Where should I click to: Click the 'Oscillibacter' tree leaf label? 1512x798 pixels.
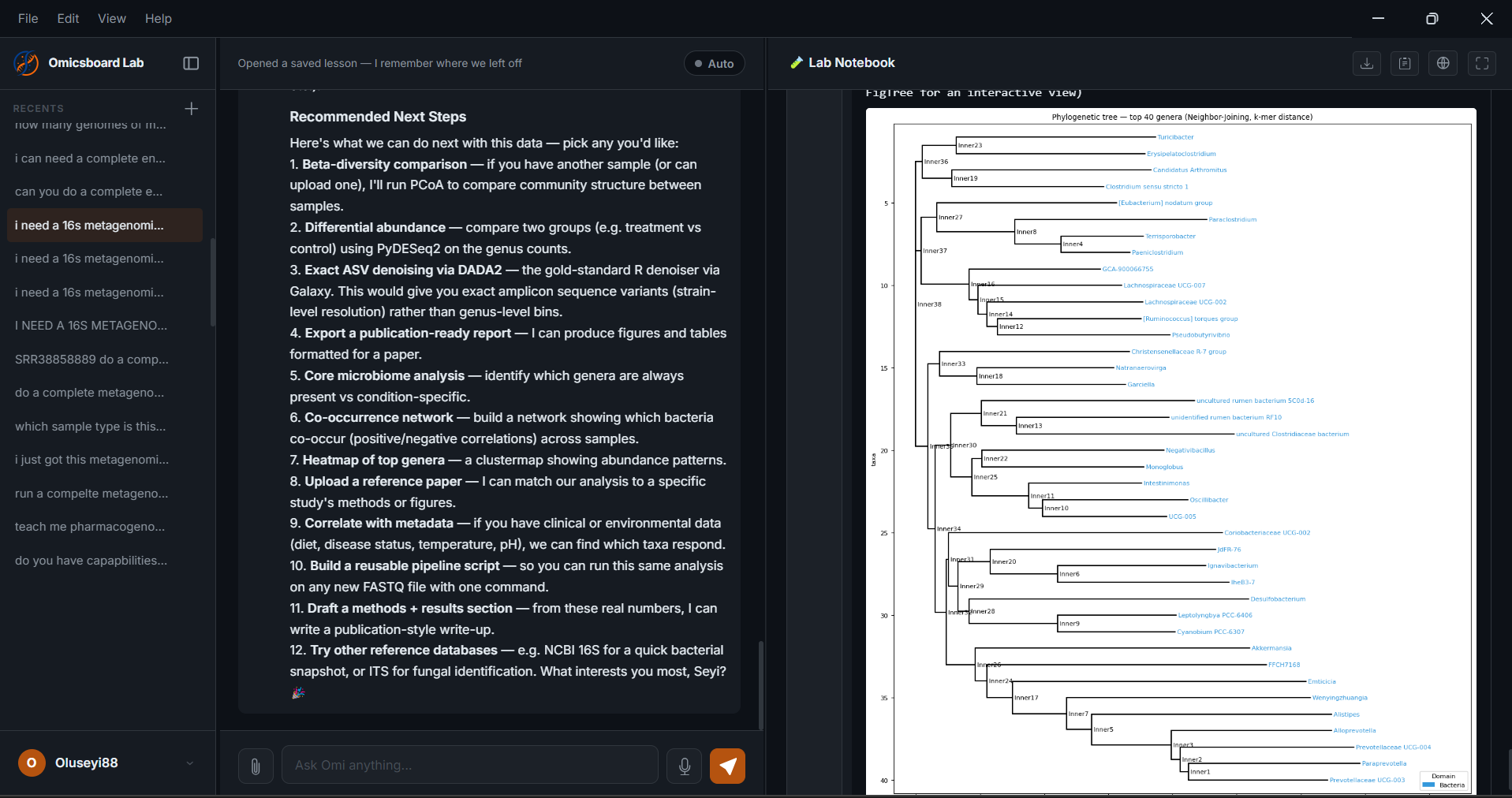(1209, 500)
